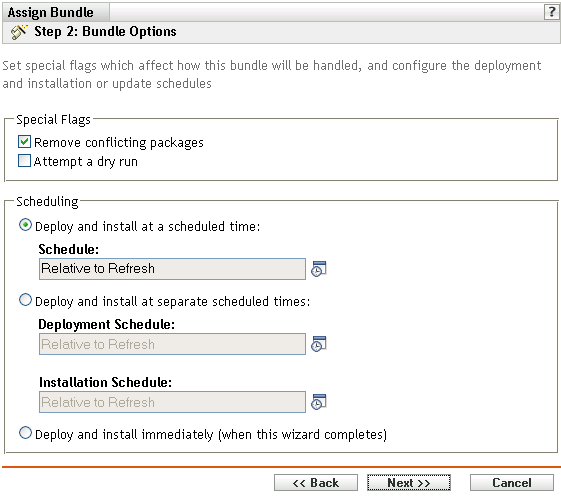Click the Schedule Relative to Refresh field
Image resolution: width=561 pixels, height=499 pixels.
pos(172,269)
